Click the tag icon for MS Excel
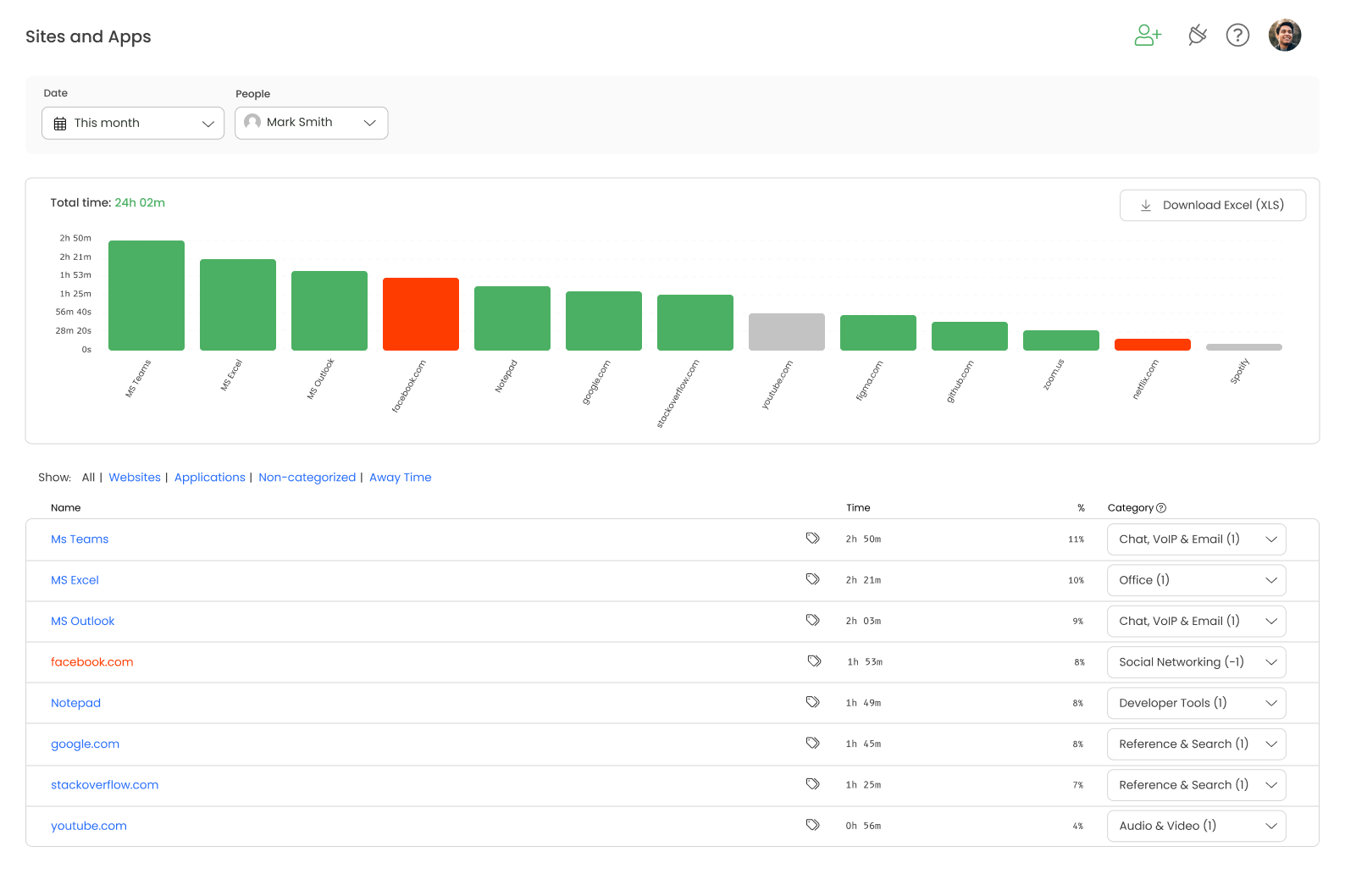Viewport: 1345px width, 896px height. [x=812, y=579]
